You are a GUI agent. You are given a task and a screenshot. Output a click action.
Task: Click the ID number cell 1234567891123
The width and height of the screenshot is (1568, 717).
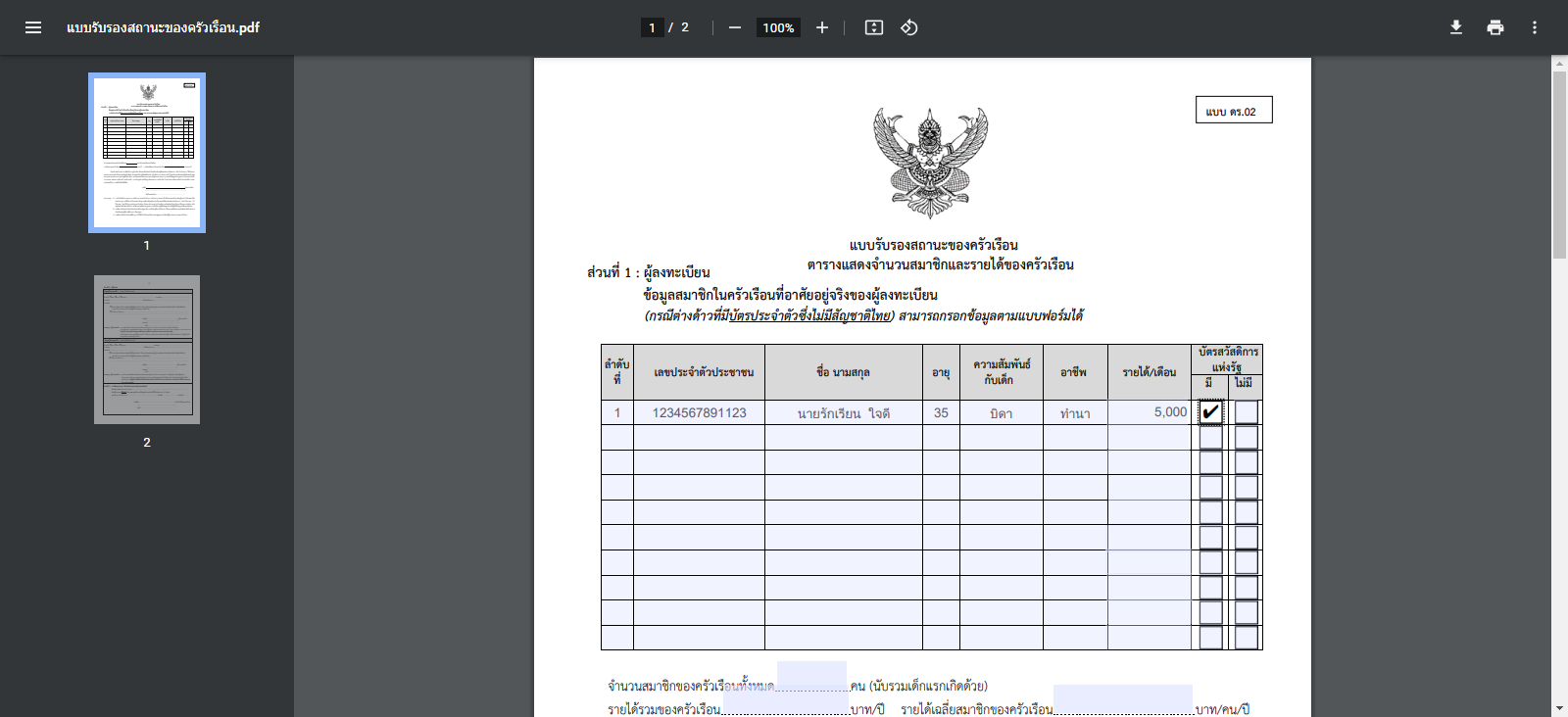pos(700,412)
